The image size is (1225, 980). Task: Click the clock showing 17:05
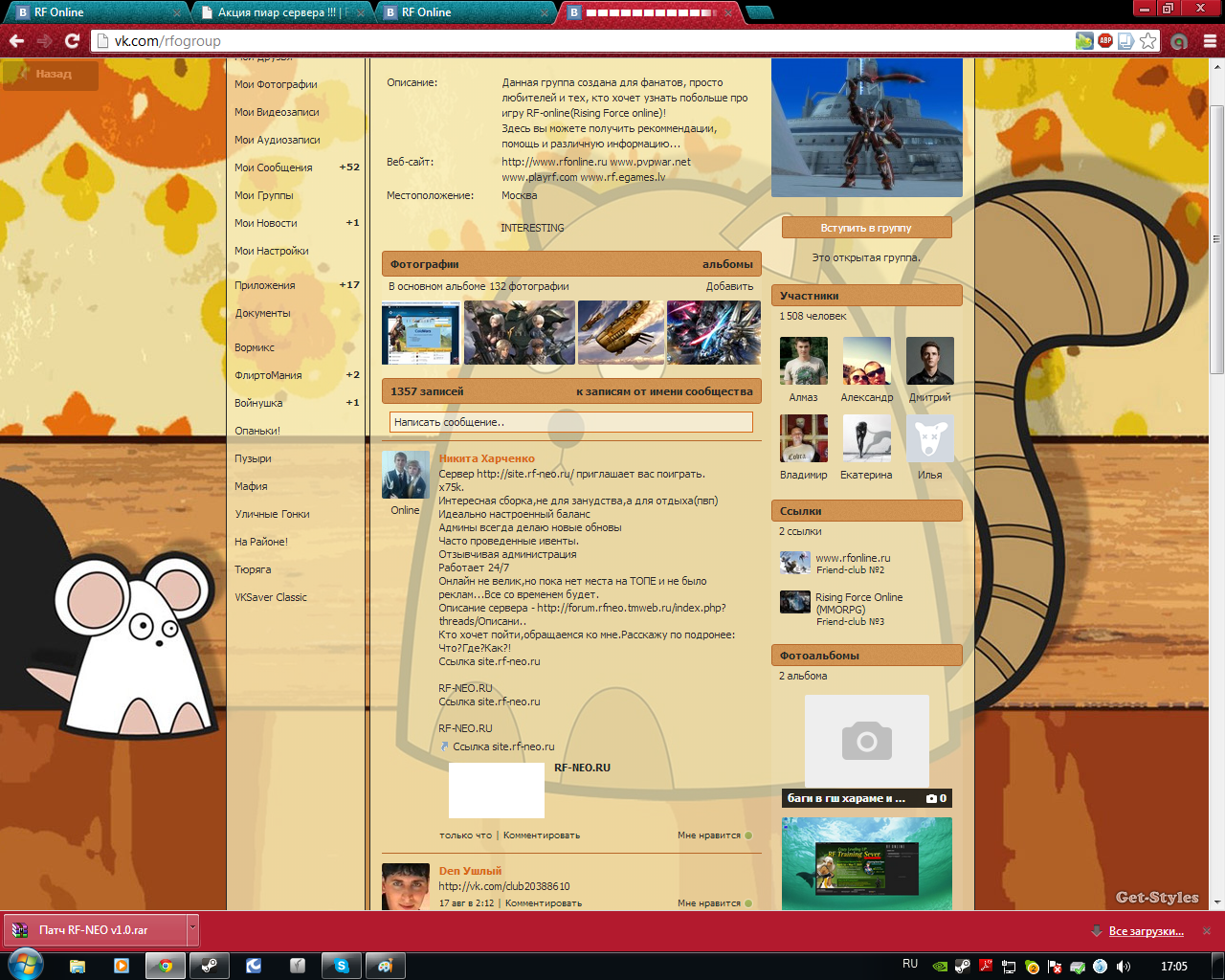point(1173,967)
